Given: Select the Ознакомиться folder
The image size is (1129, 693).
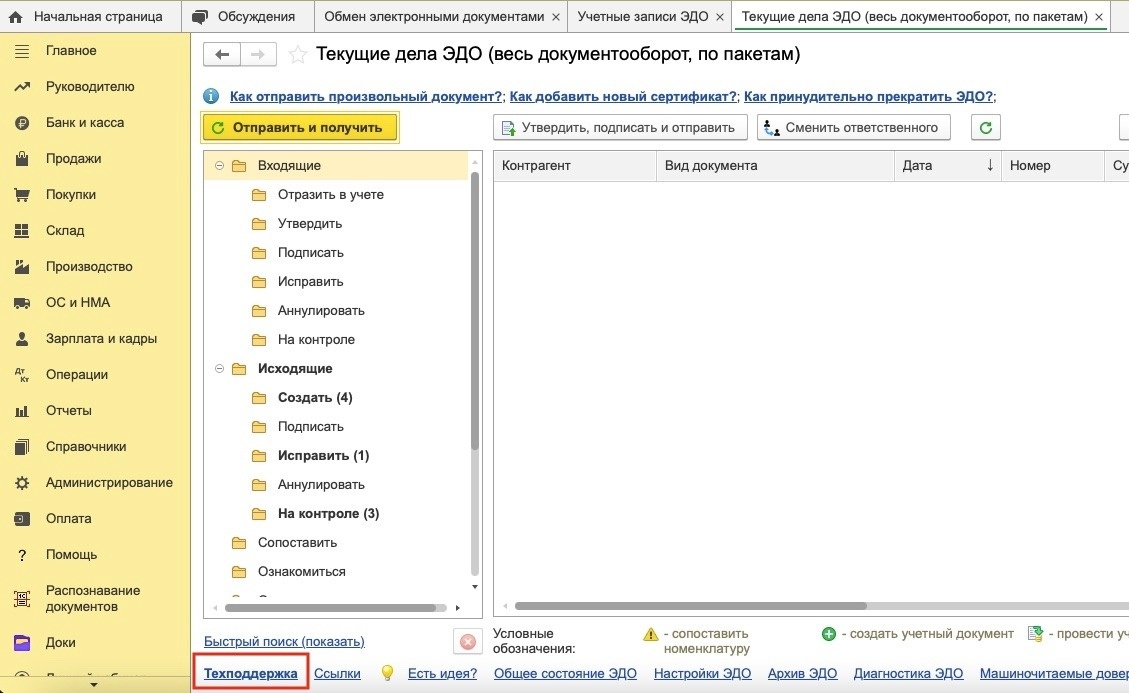Looking at the screenshot, I should coord(302,572).
